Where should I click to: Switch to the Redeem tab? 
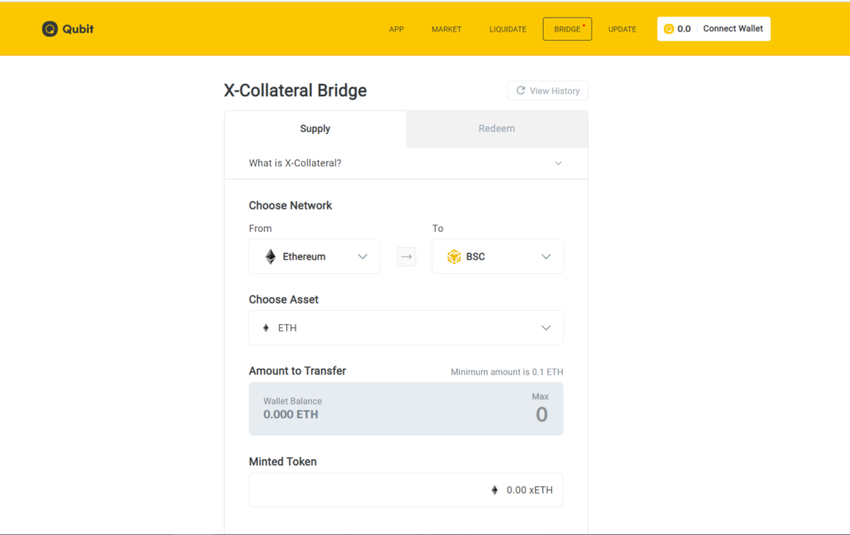pyautogui.click(x=497, y=129)
